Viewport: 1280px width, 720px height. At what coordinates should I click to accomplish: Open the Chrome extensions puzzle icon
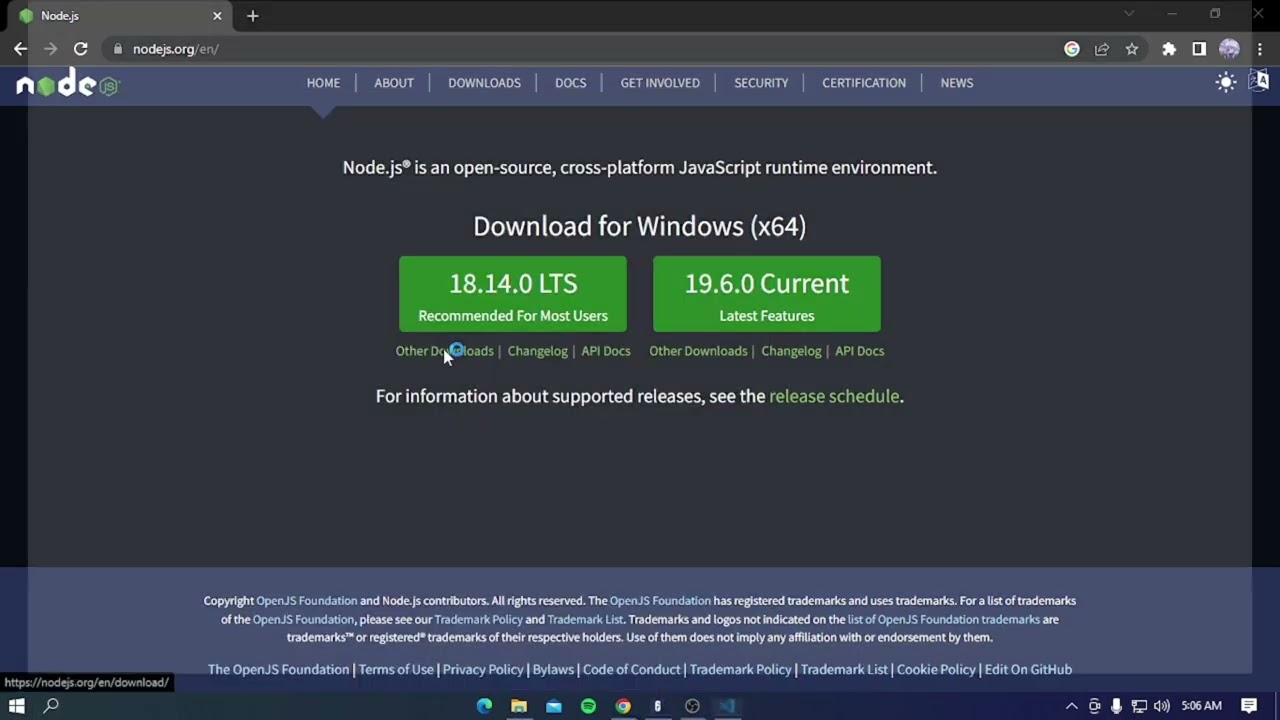(x=1169, y=49)
